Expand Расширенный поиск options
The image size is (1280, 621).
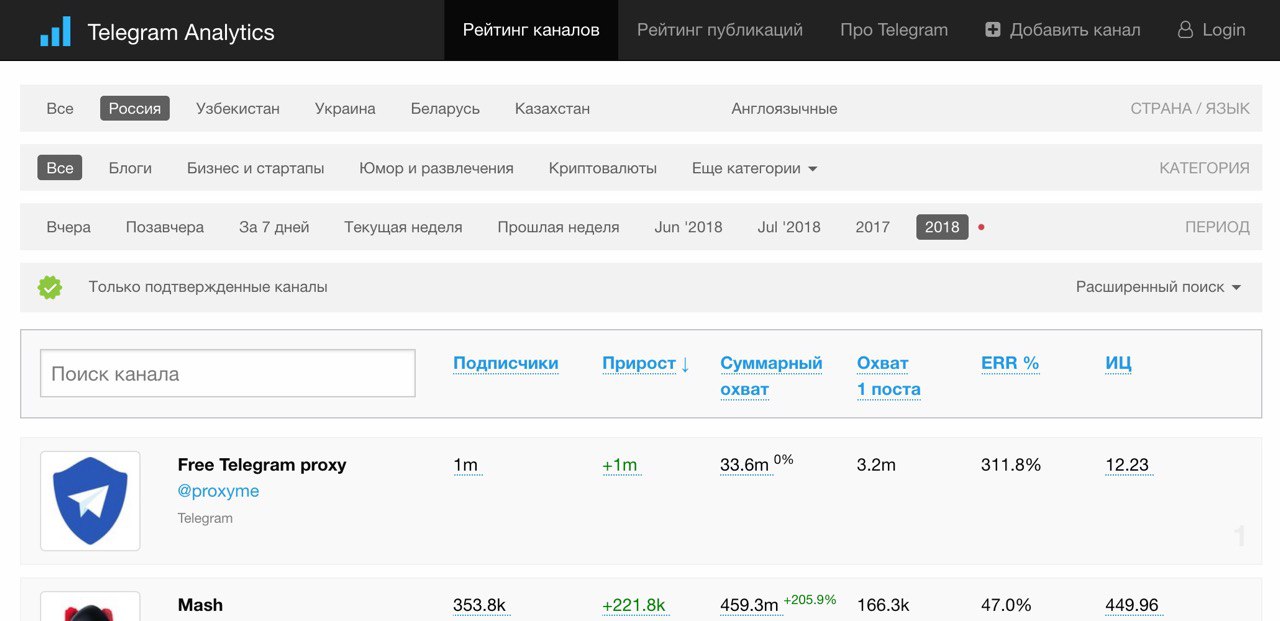tap(1159, 287)
